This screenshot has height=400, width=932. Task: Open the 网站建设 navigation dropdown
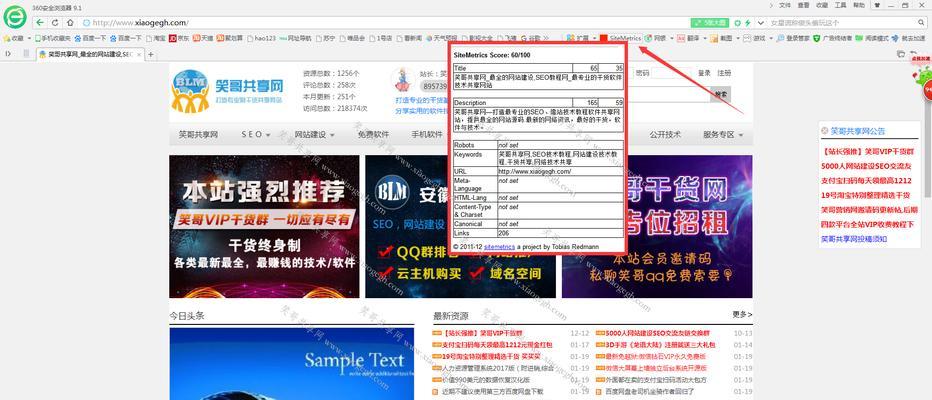(x=314, y=134)
